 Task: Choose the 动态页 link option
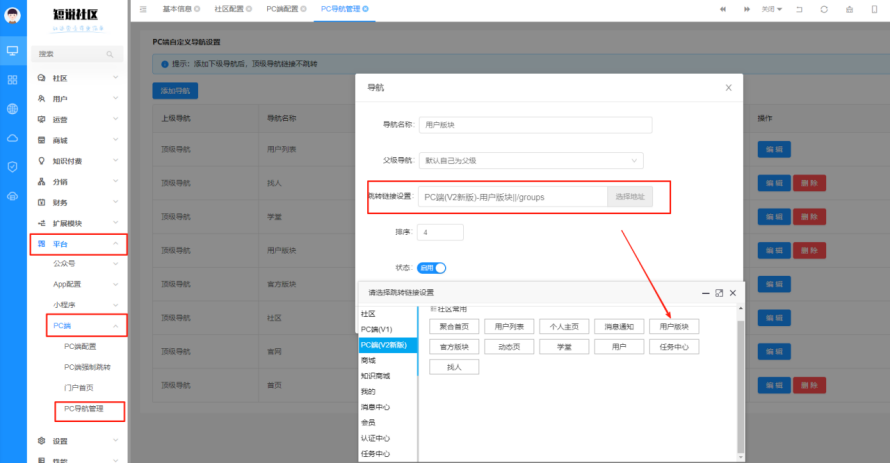pyautogui.click(x=509, y=347)
